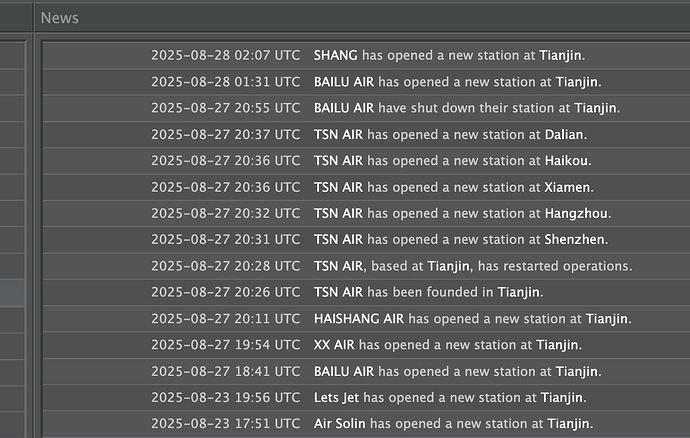
Task: Open the Haikou station link
Action: [x=567, y=160]
